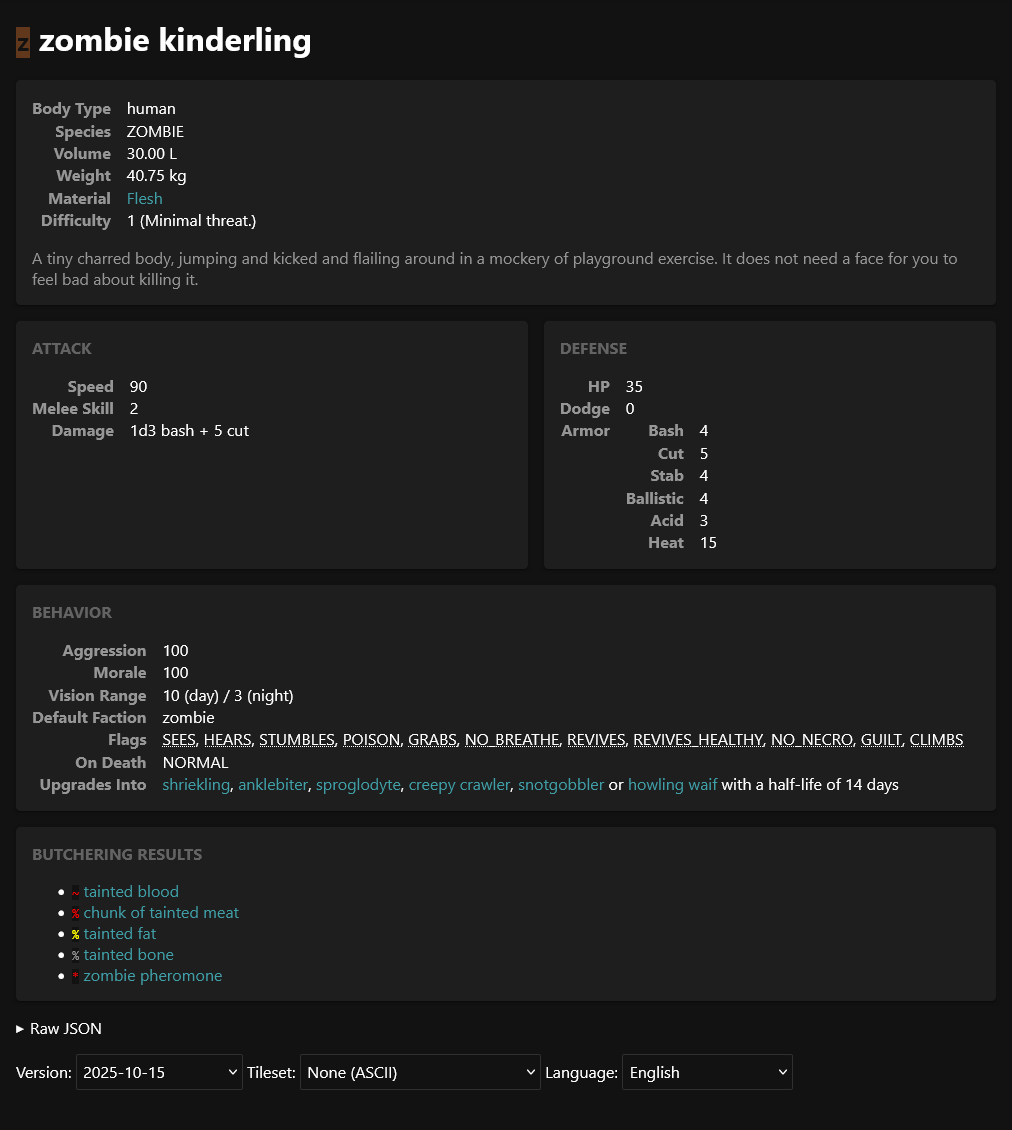Click the HP value 35
This screenshot has width=1012, height=1130.
[x=634, y=386]
